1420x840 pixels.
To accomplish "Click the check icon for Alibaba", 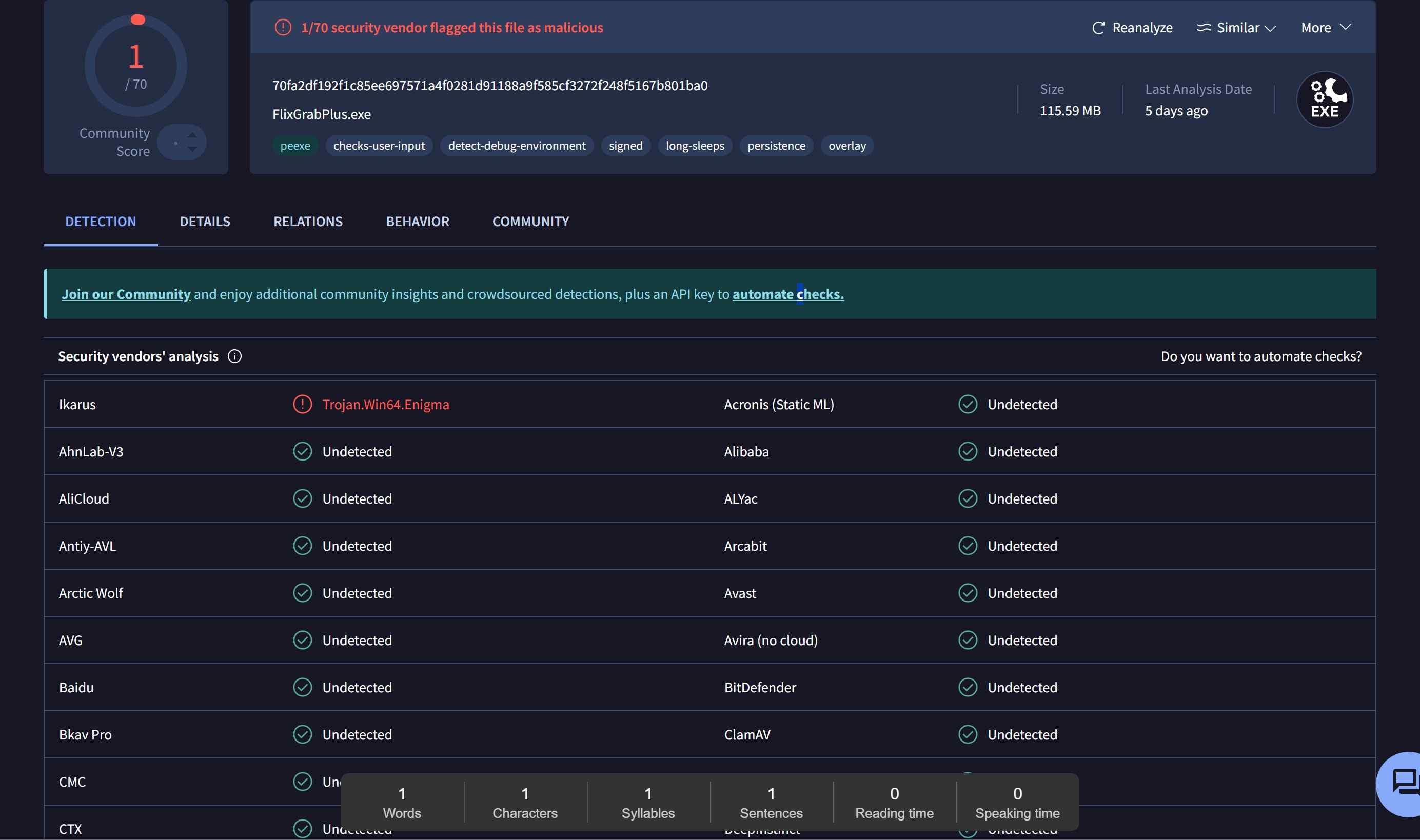I will [968, 452].
